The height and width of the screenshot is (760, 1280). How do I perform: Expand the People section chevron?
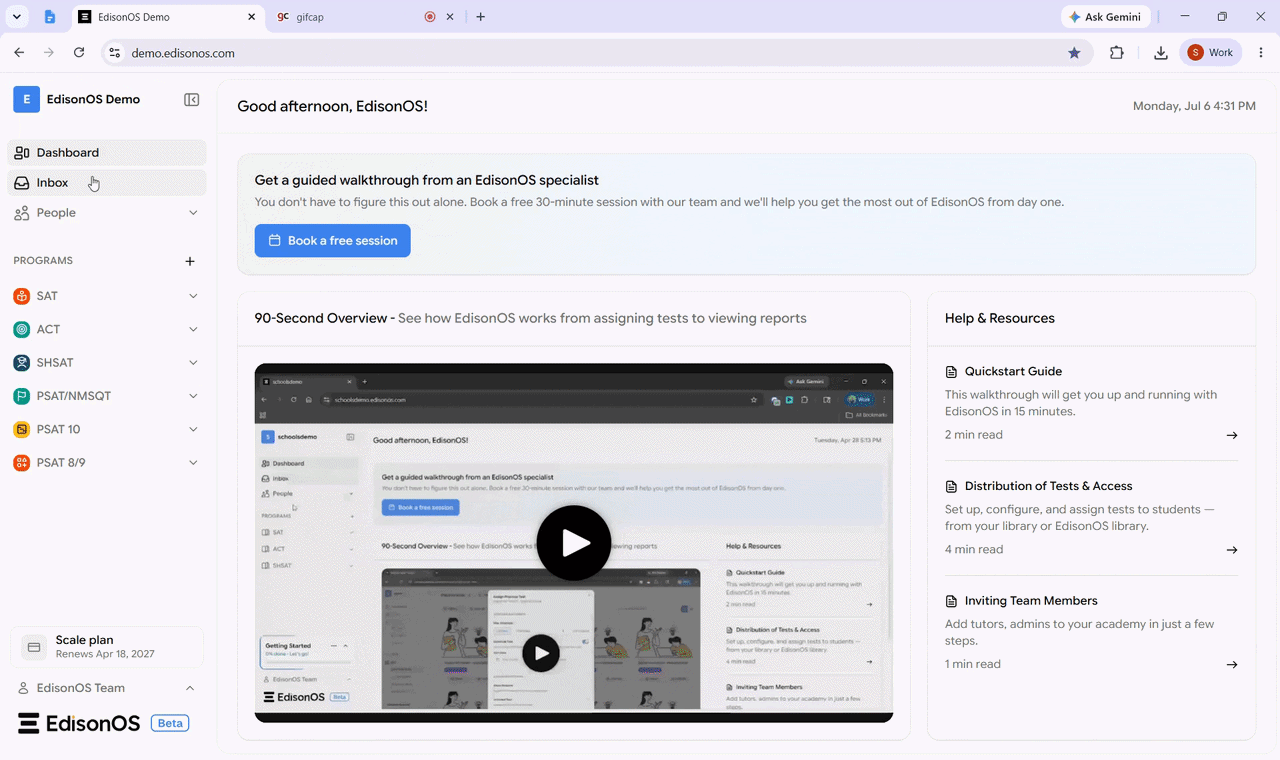pyautogui.click(x=193, y=213)
